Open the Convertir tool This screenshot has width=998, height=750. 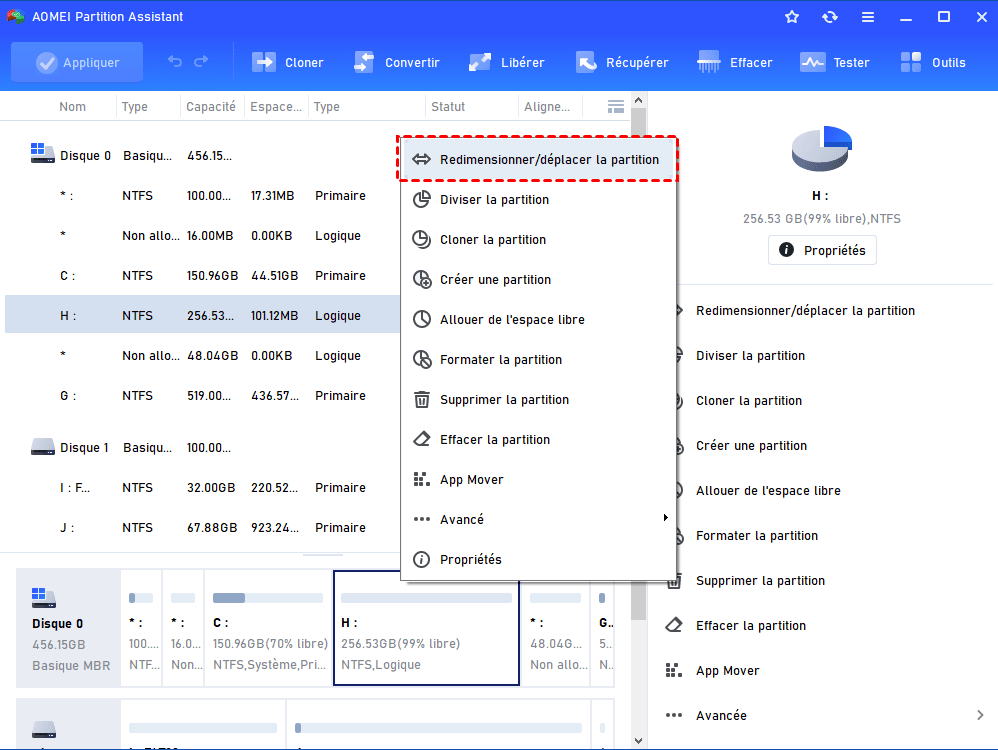[365, 62]
